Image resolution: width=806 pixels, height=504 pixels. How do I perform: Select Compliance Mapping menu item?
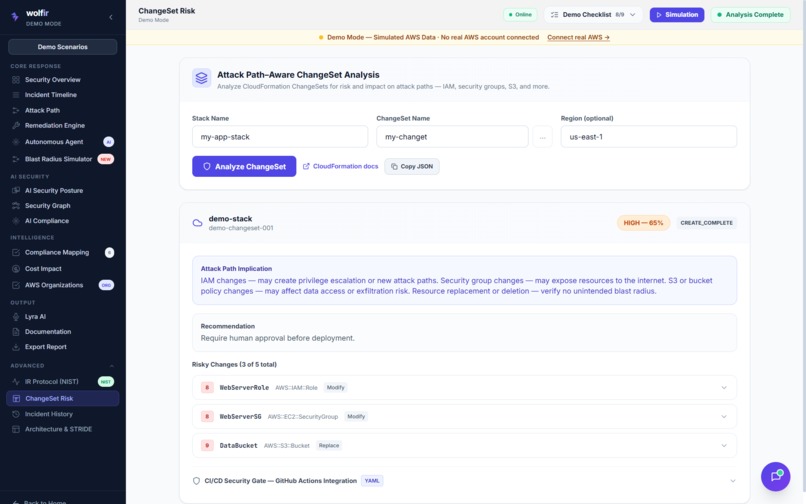[x=57, y=253]
